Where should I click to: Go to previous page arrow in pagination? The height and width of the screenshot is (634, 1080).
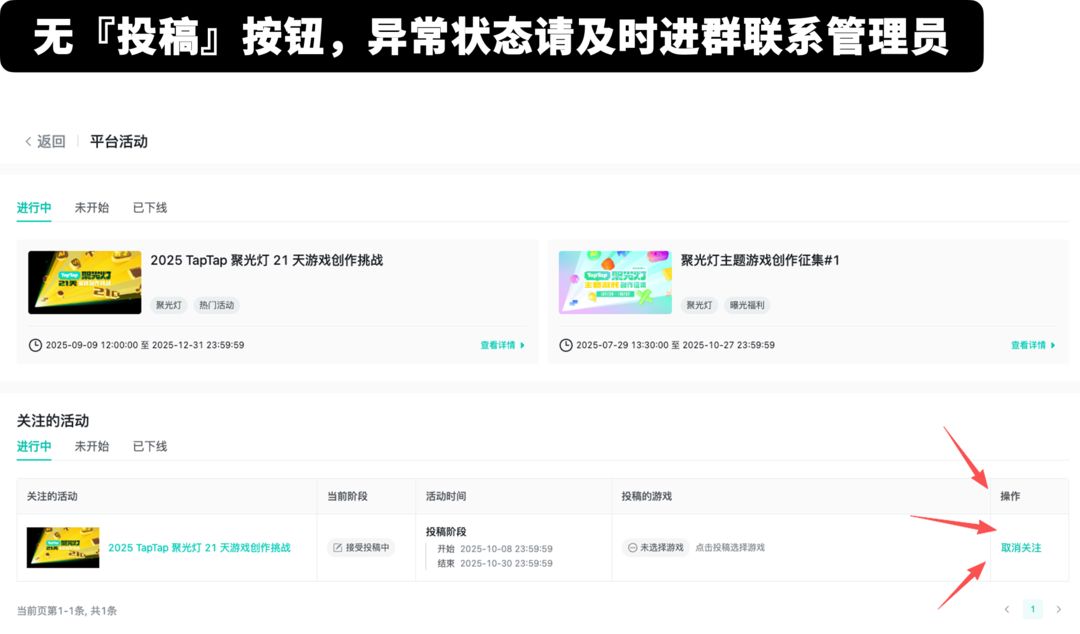(1007, 609)
